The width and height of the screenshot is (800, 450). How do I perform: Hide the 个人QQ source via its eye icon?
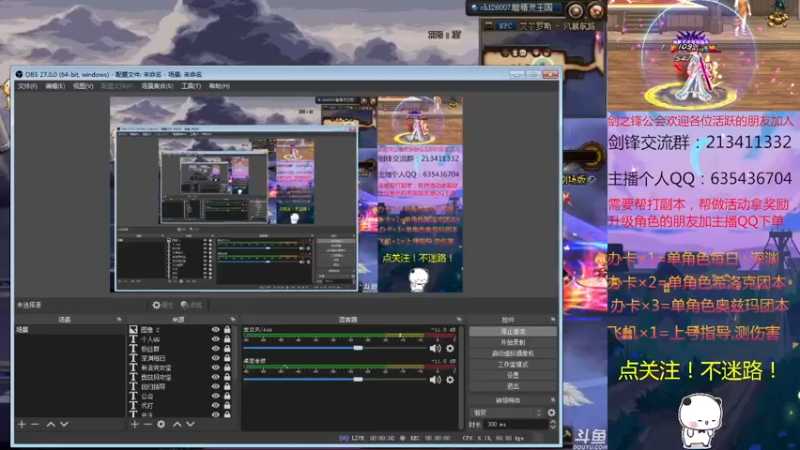coord(216,339)
